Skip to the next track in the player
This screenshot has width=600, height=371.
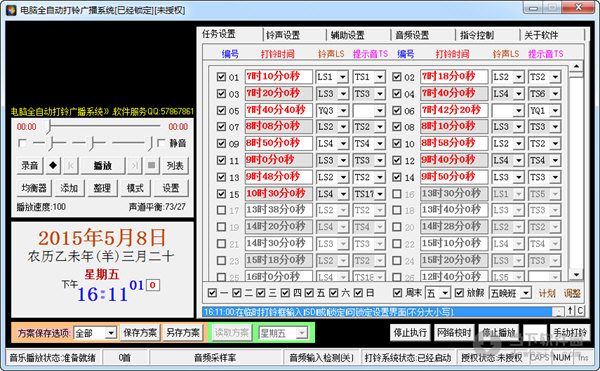[x=134, y=166]
